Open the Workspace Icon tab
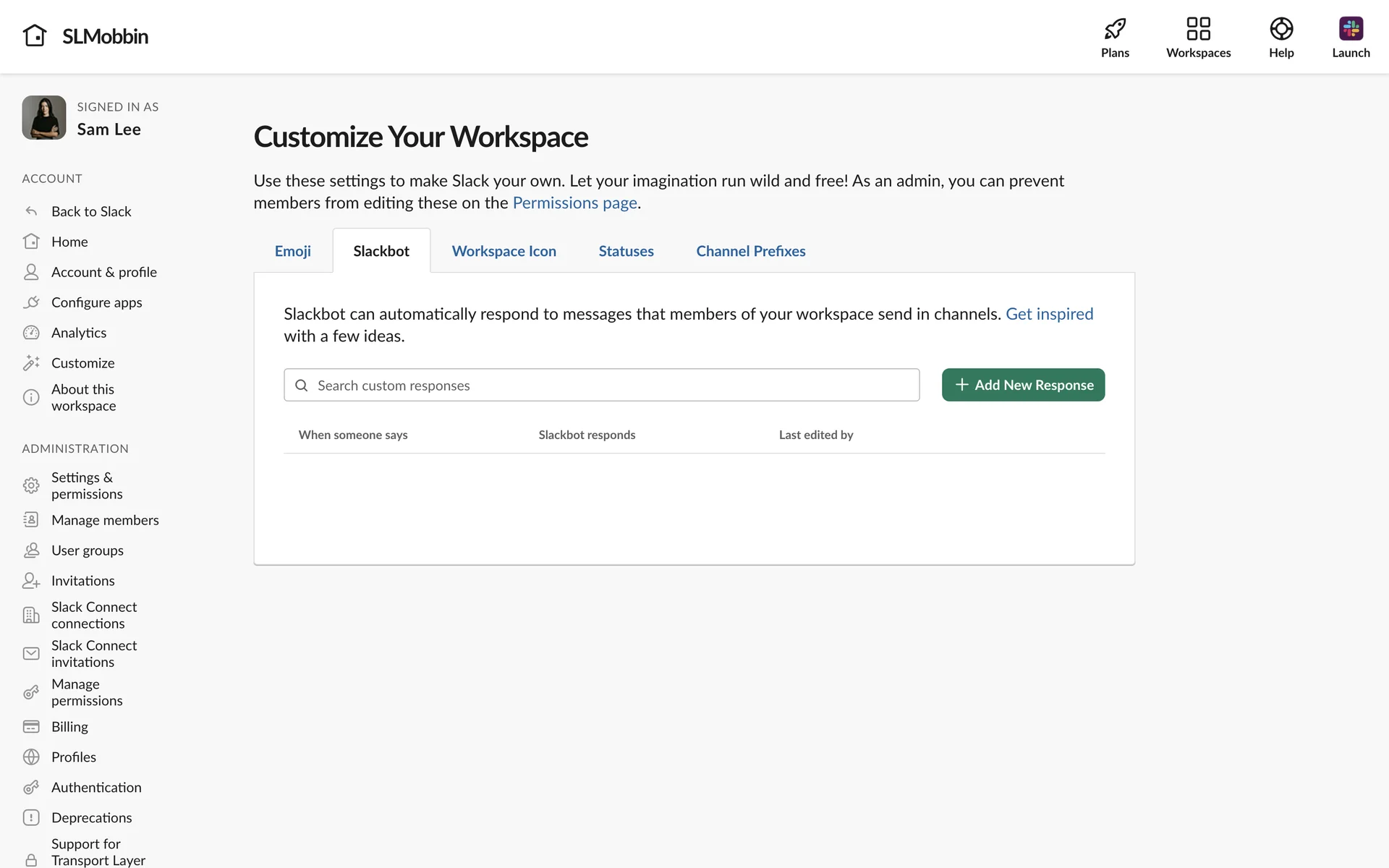Viewport: 1389px width, 868px height. tap(504, 251)
